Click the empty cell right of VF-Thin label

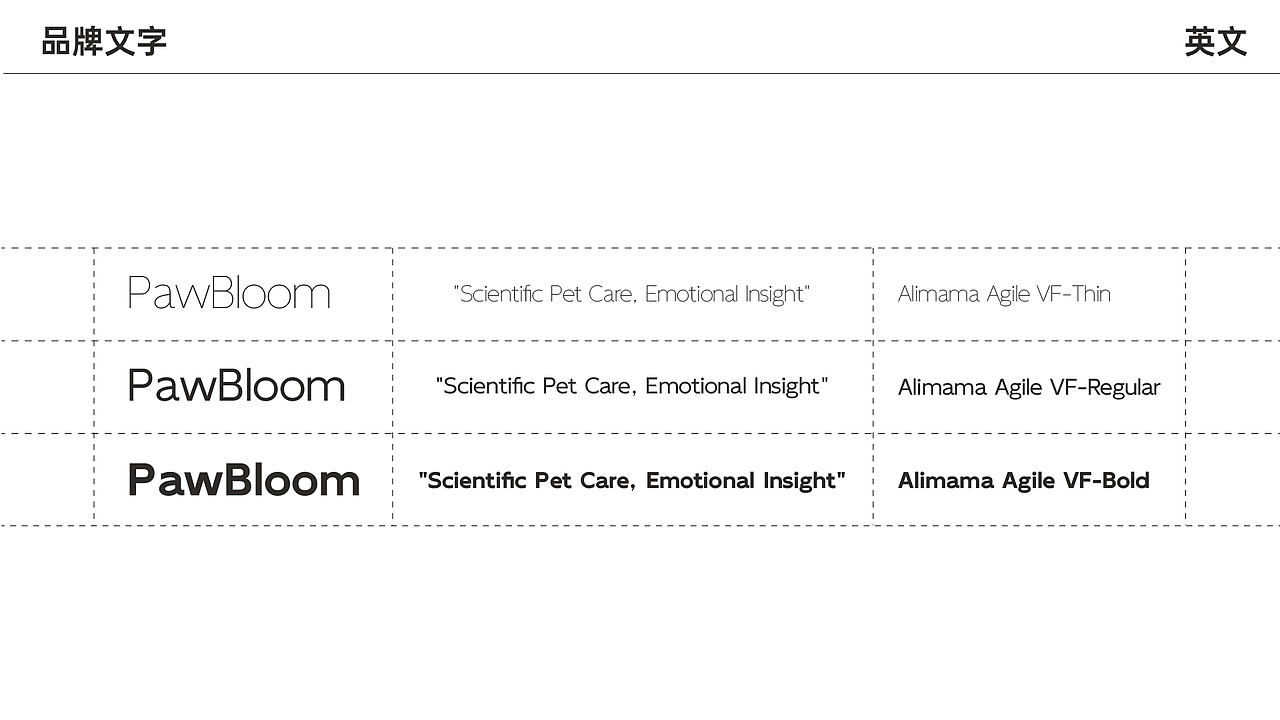(x=1232, y=294)
